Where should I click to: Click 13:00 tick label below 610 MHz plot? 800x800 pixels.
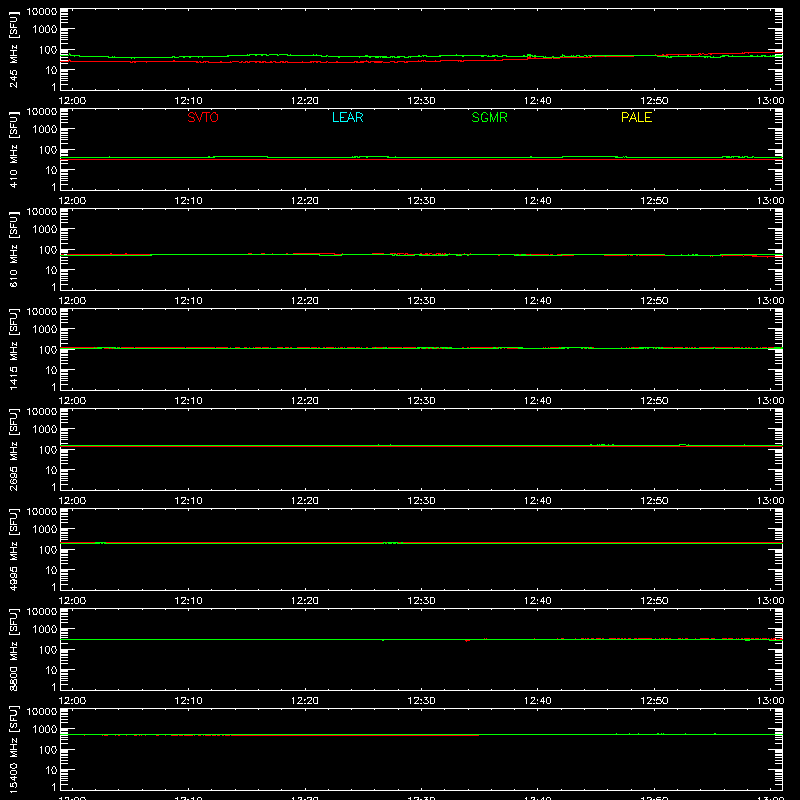pos(770,301)
